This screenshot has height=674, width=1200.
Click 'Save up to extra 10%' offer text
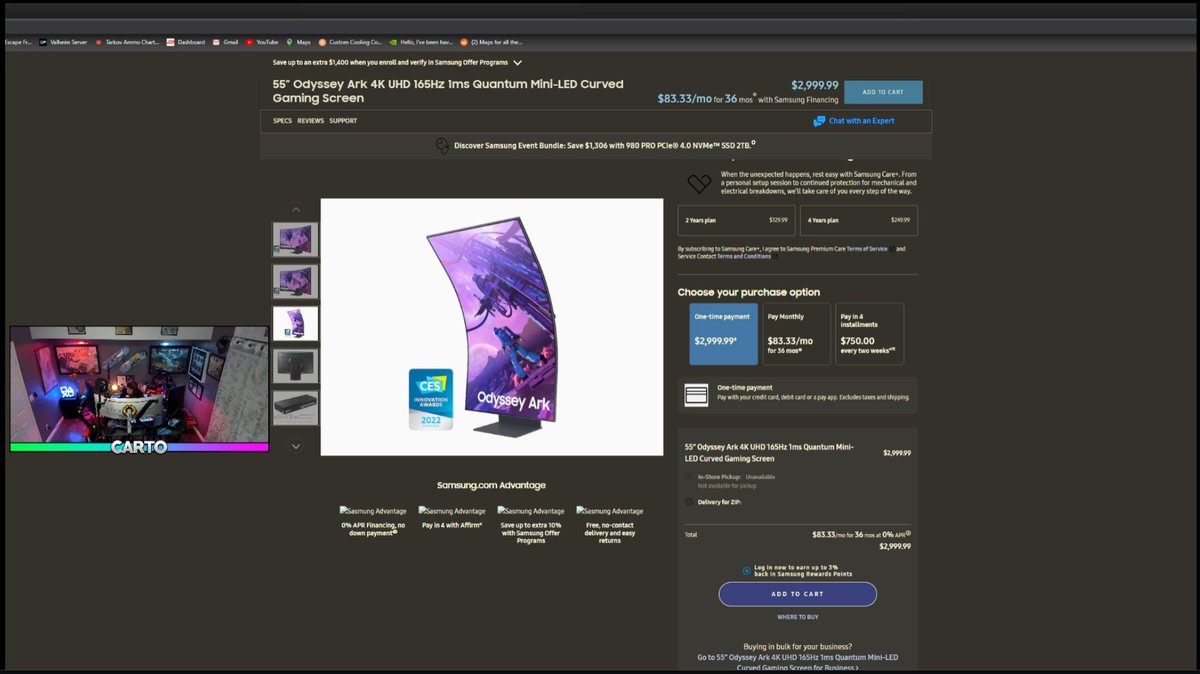point(531,532)
